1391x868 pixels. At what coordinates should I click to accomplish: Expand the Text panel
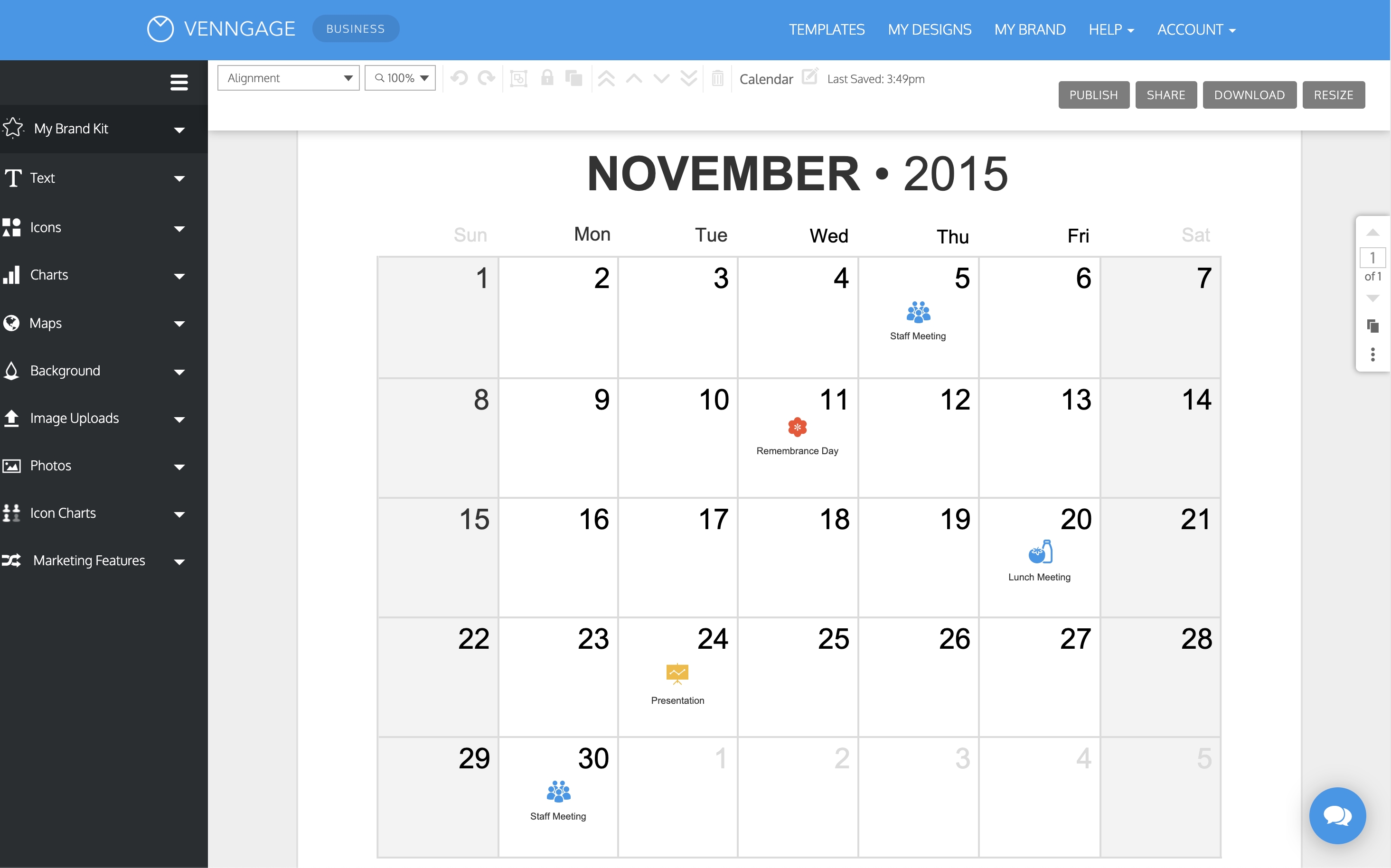(x=178, y=178)
